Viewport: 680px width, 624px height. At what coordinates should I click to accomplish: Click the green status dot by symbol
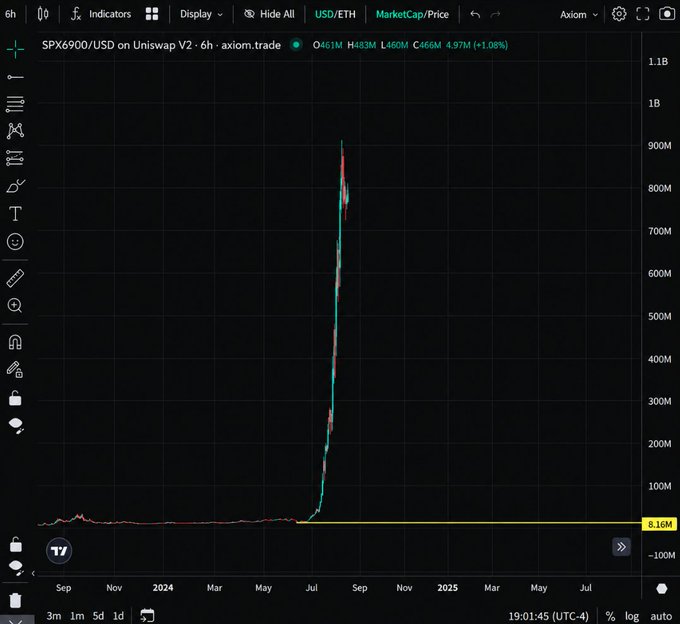point(296,45)
